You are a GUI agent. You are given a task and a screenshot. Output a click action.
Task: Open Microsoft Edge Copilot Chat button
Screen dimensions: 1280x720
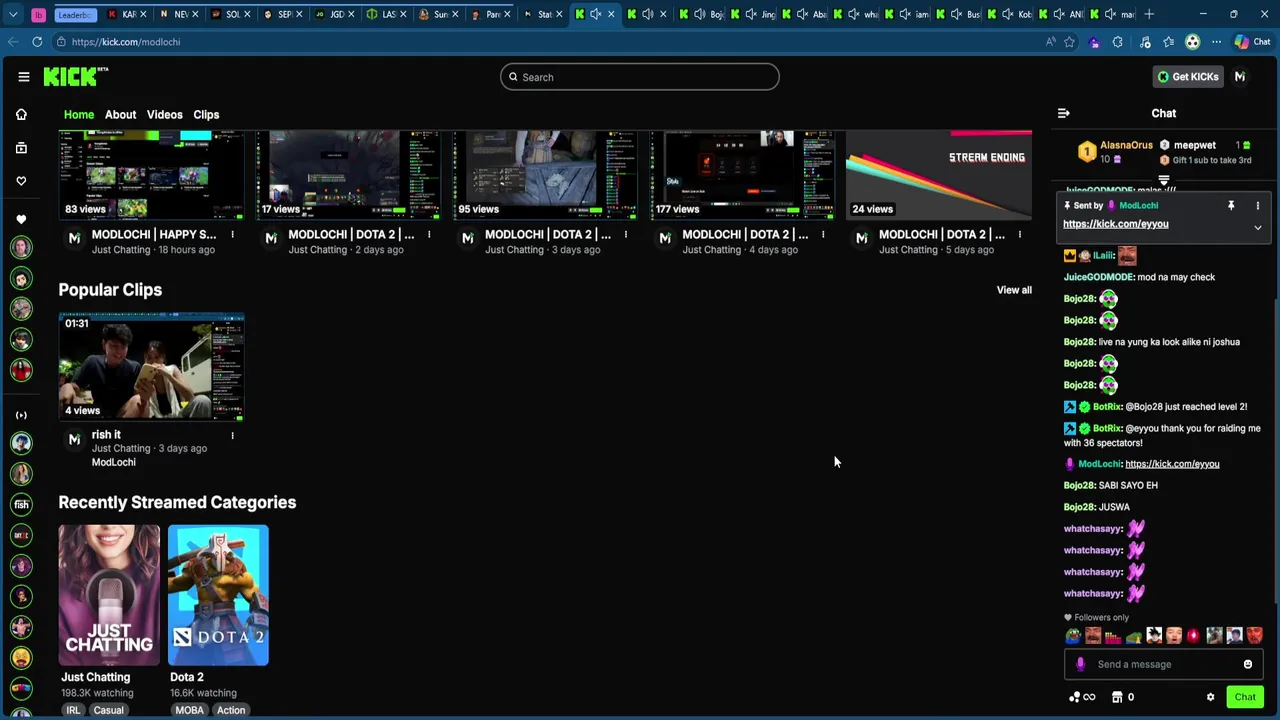(x=1252, y=42)
